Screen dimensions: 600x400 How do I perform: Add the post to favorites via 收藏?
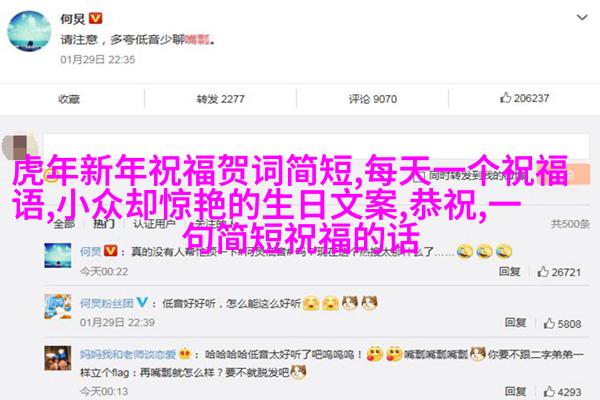(69, 99)
